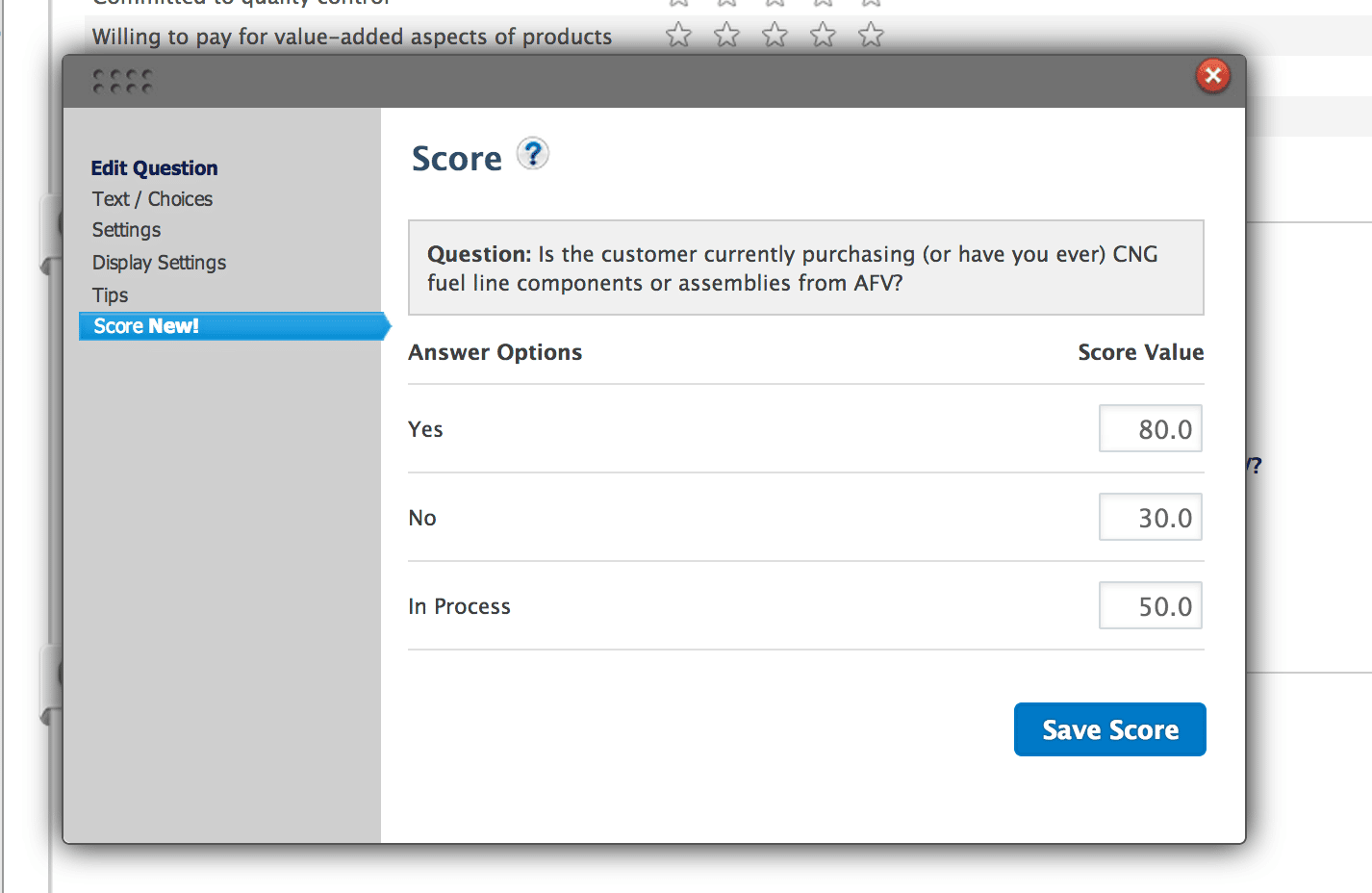Screen dimensions: 1372x893
Task: Close the dialog with the red X button
Action: click(x=1213, y=75)
